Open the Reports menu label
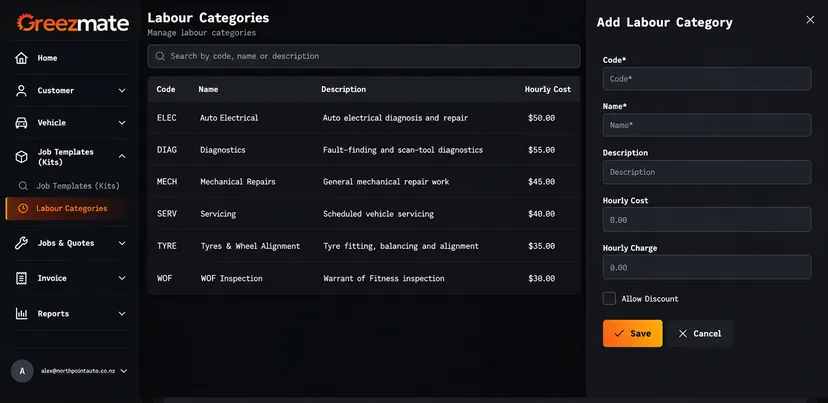The height and width of the screenshot is (403, 828). pyautogui.click(x=53, y=313)
